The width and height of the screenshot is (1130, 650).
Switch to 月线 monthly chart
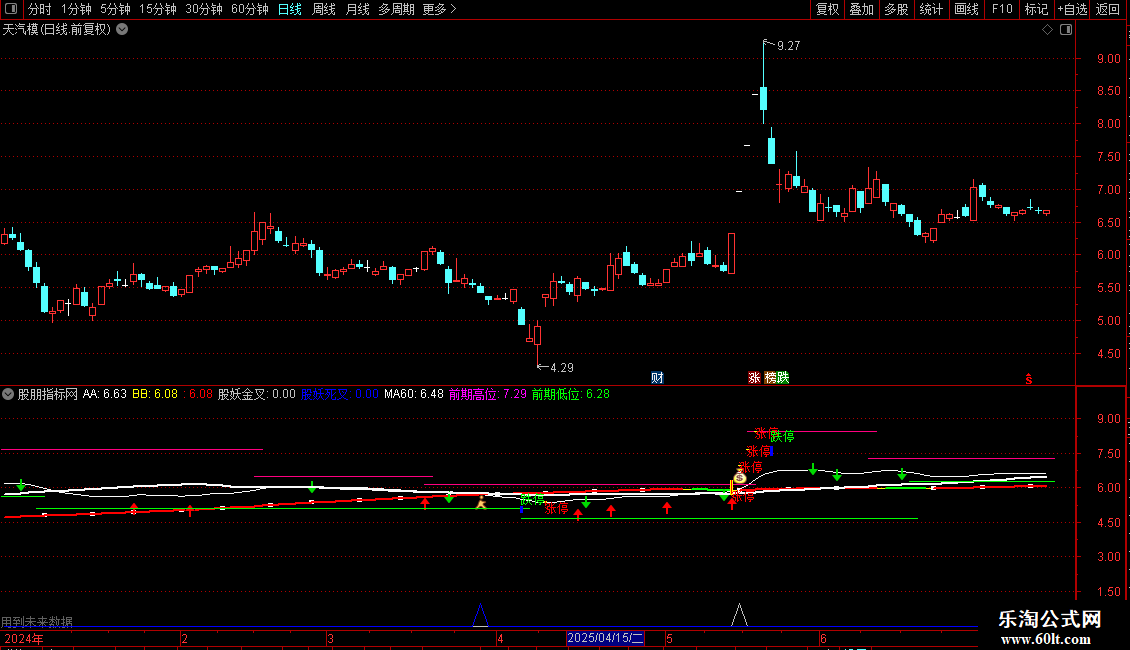(x=357, y=9)
